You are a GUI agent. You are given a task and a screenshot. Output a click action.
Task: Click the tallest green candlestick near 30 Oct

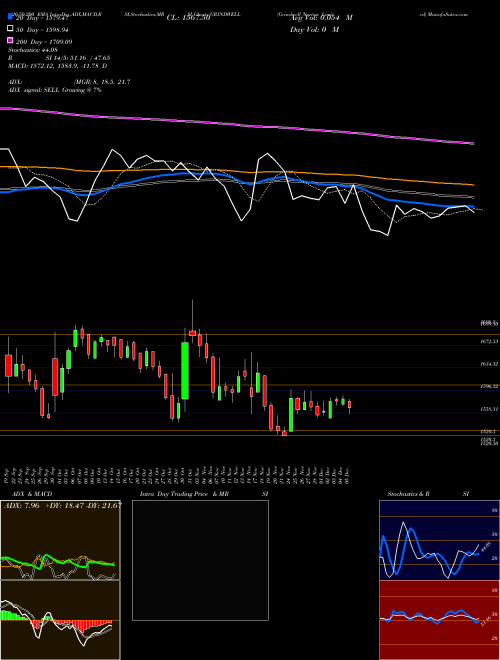pyautogui.click(x=185, y=370)
